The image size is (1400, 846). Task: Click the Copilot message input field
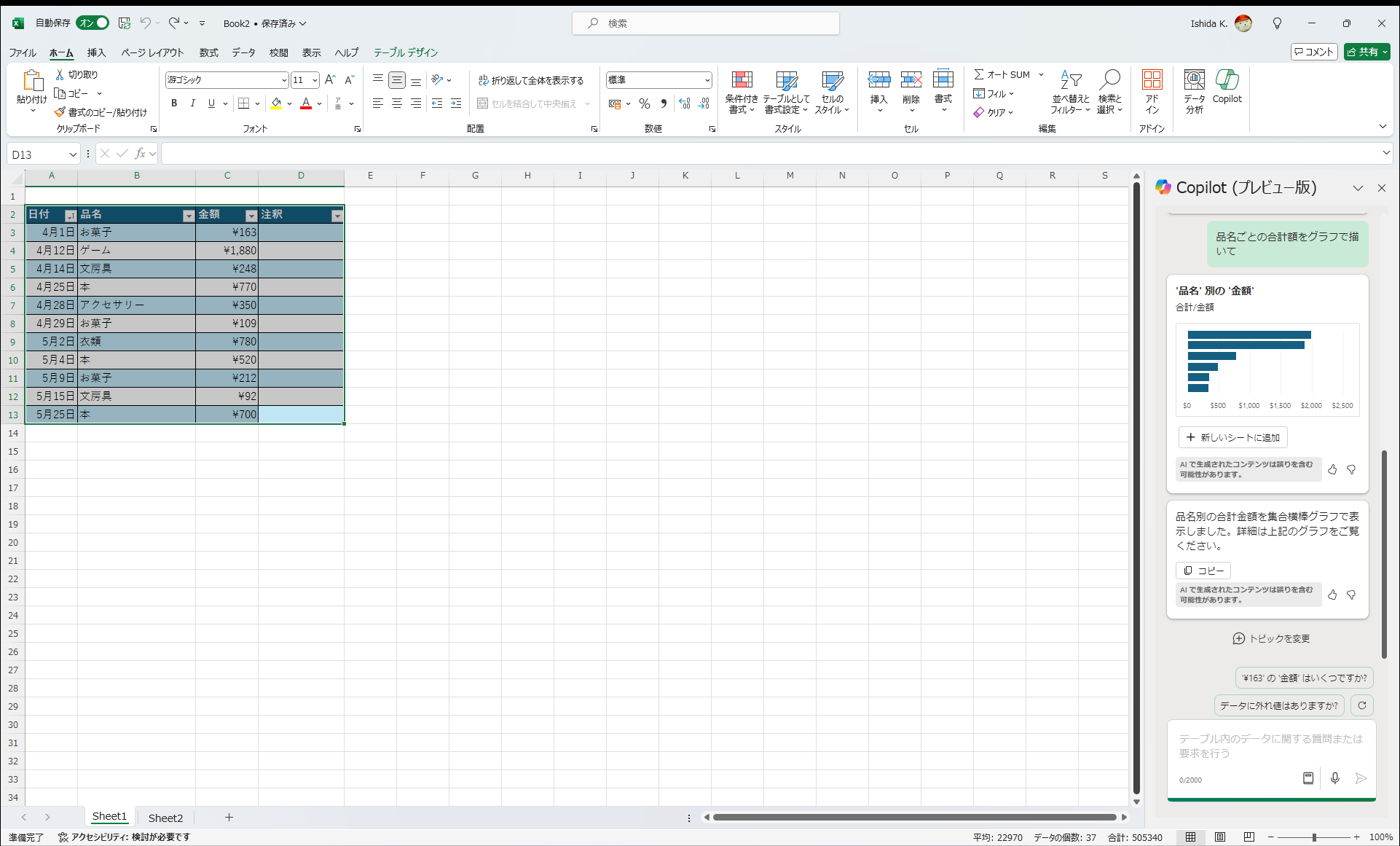pyautogui.click(x=1270, y=746)
